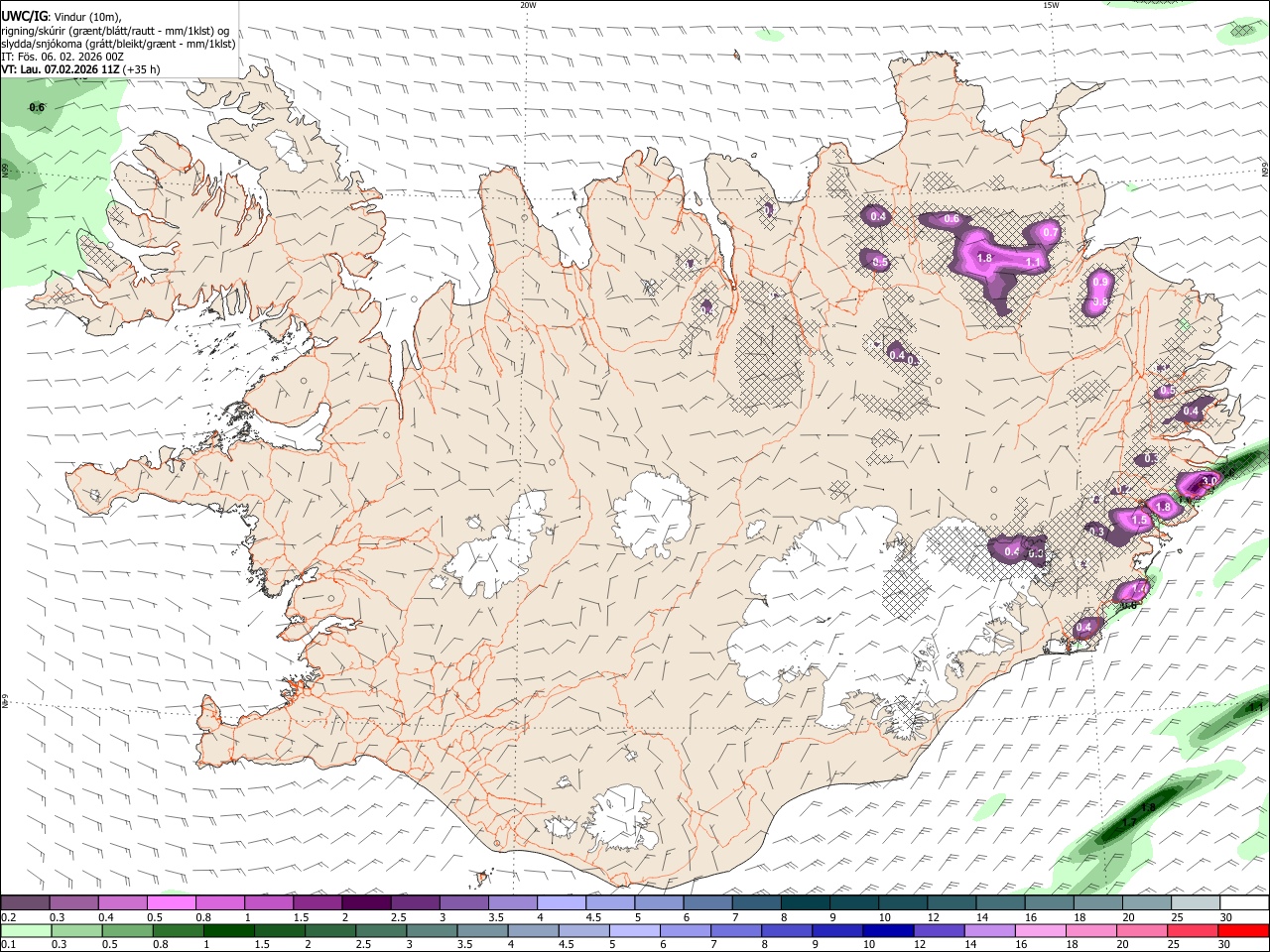Click the bright red swatch ending the lower legend
The image size is (1270, 952).
[x=1243, y=930]
